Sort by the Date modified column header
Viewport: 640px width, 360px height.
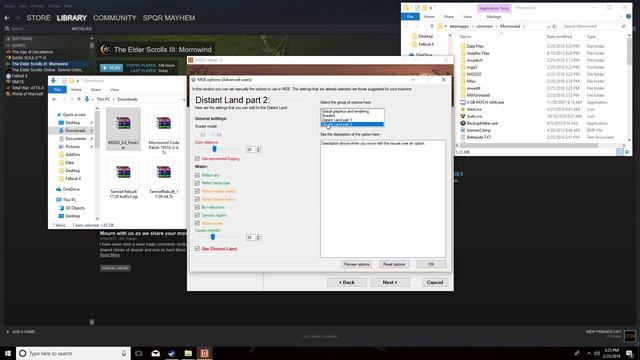(x=559, y=37)
